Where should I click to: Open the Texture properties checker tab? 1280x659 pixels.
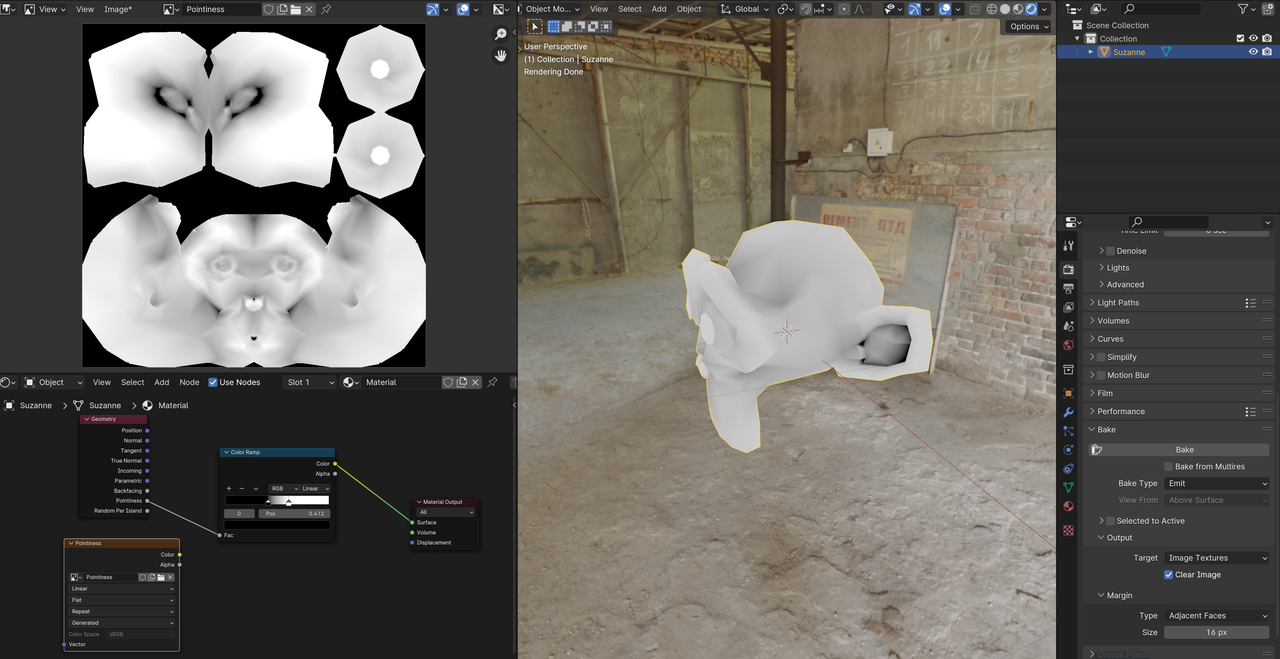[x=1068, y=530]
